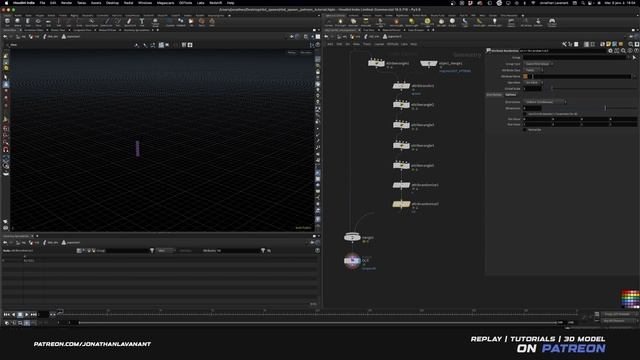640x360 pixels.
Task: Open the Render menu
Action: [x=66, y=2]
